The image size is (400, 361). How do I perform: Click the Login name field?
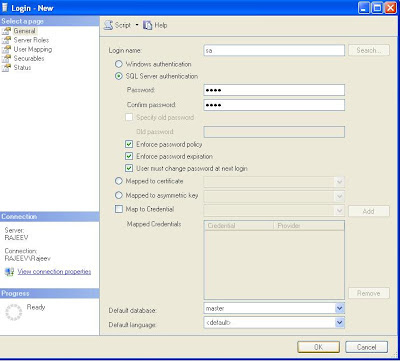274,50
